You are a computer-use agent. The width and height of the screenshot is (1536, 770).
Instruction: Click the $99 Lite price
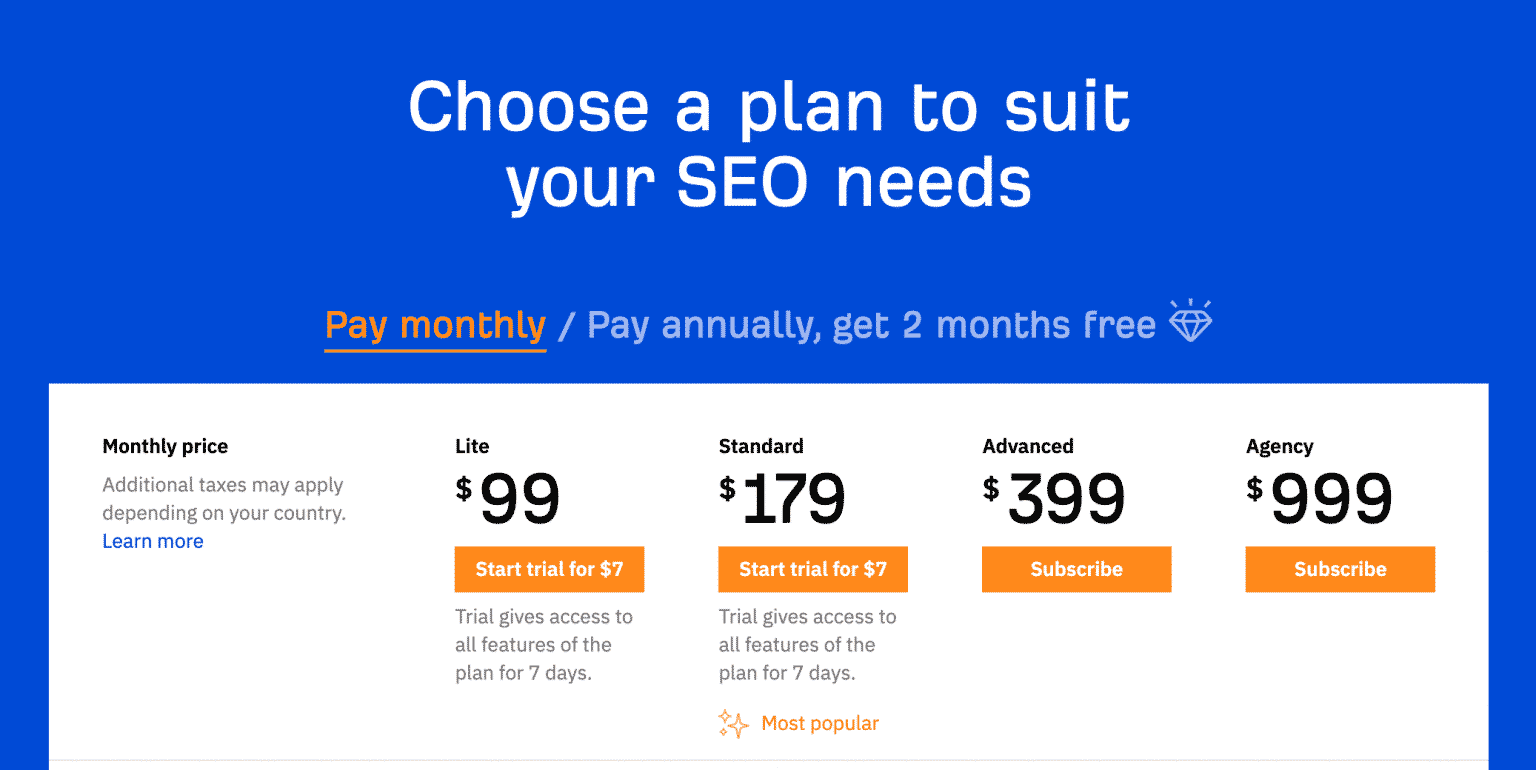508,499
